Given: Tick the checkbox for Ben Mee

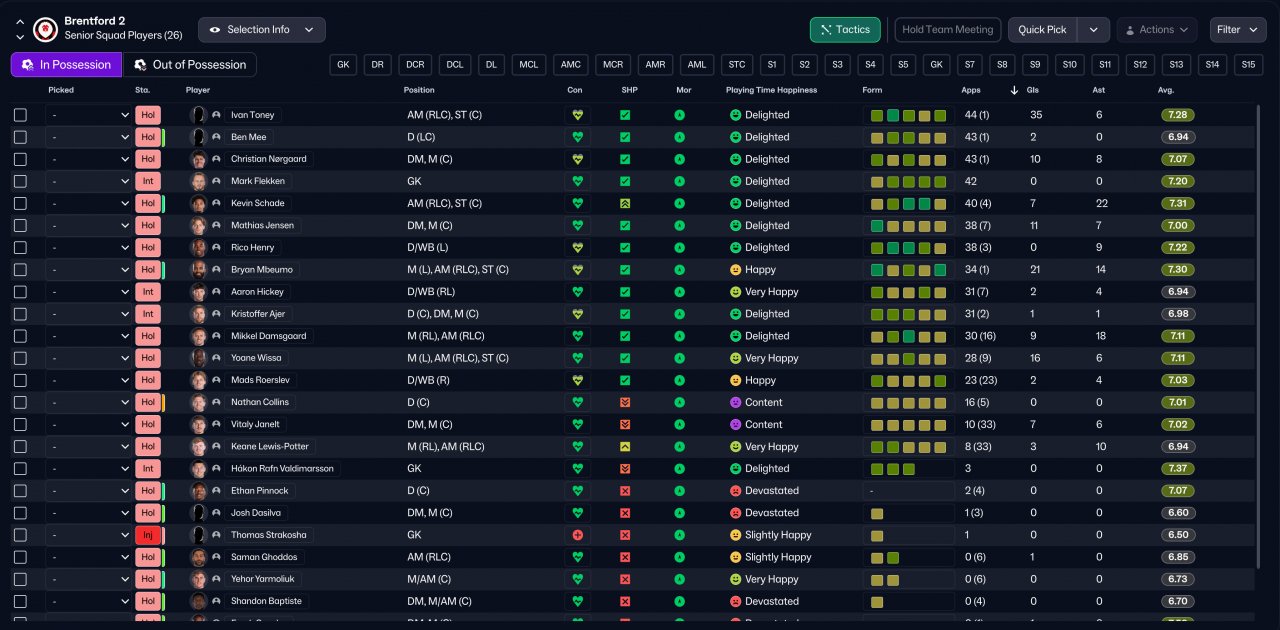Looking at the screenshot, I should (x=20, y=137).
